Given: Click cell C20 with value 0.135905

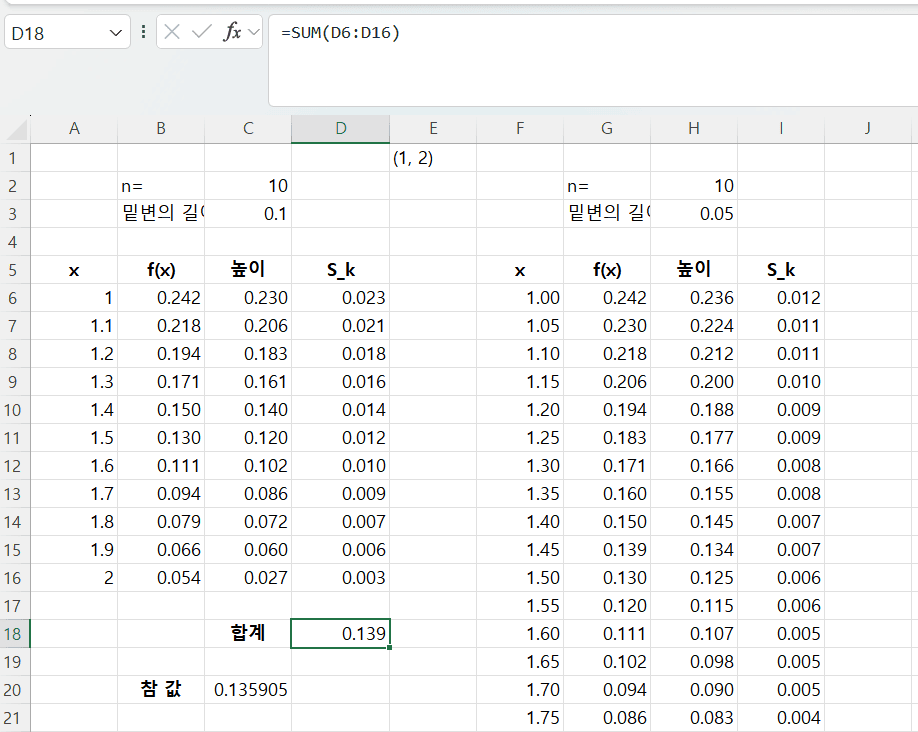Looking at the screenshot, I should pyautogui.click(x=248, y=690).
